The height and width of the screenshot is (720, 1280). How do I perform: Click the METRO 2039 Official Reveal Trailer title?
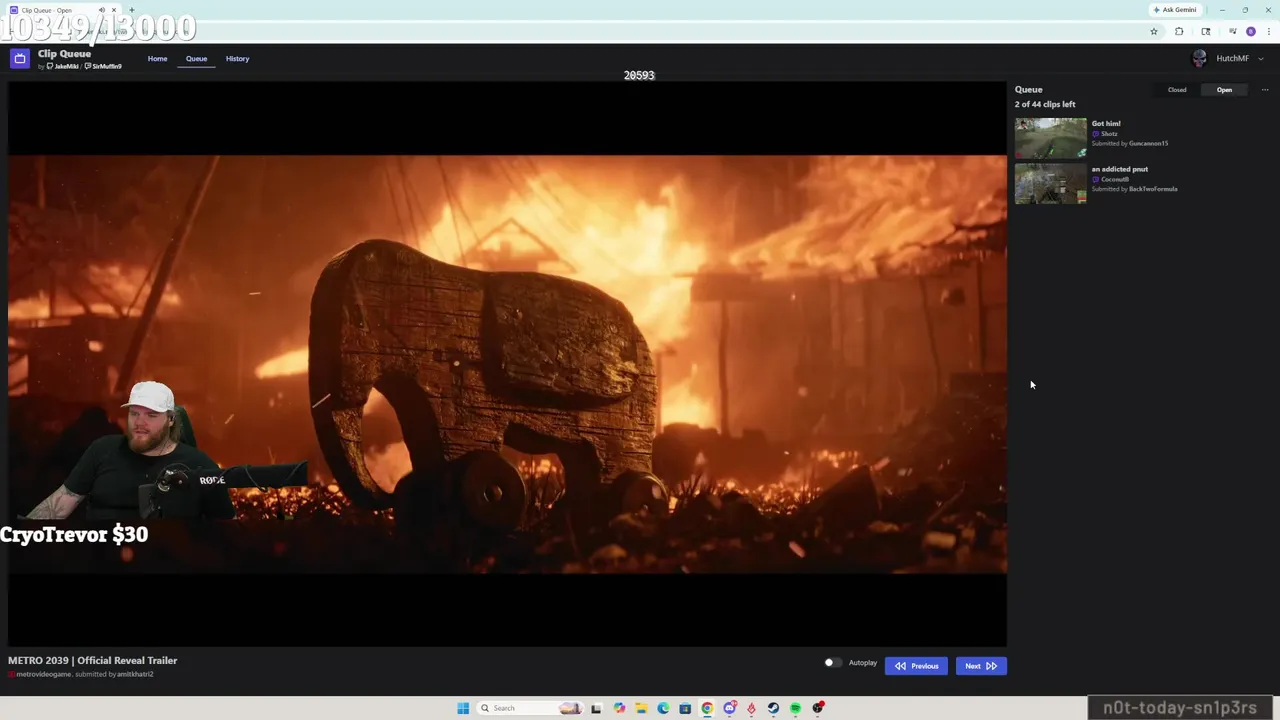click(x=93, y=661)
